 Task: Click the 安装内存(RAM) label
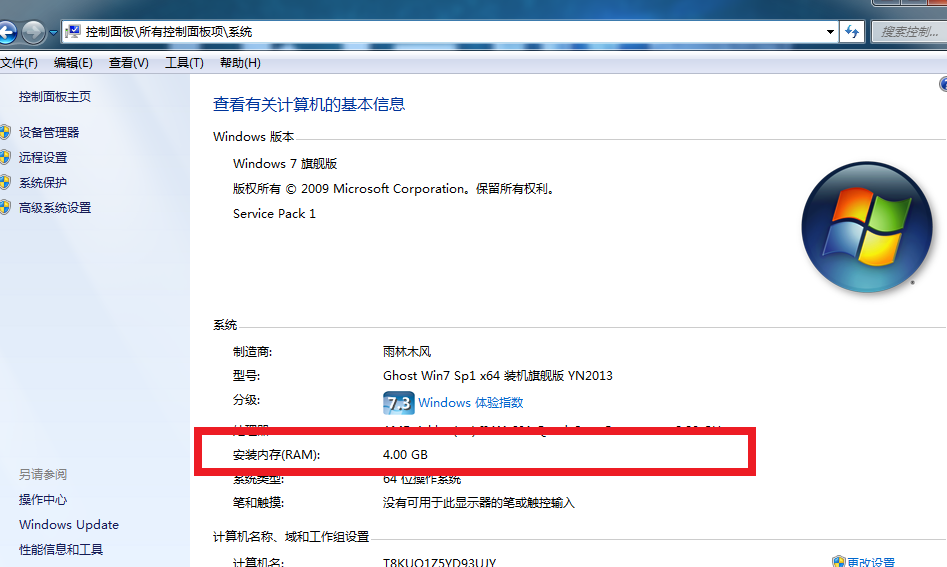point(277,455)
